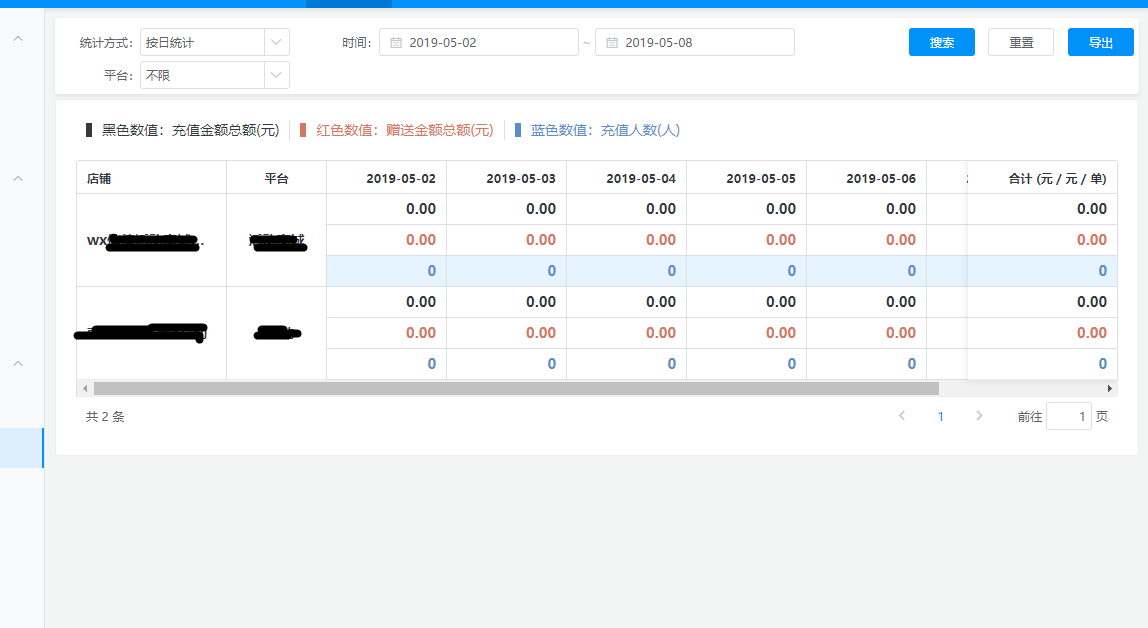Image resolution: width=1148 pixels, height=628 pixels.
Task: Click the 共 2 条 total count text
Action: [x=105, y=416]
